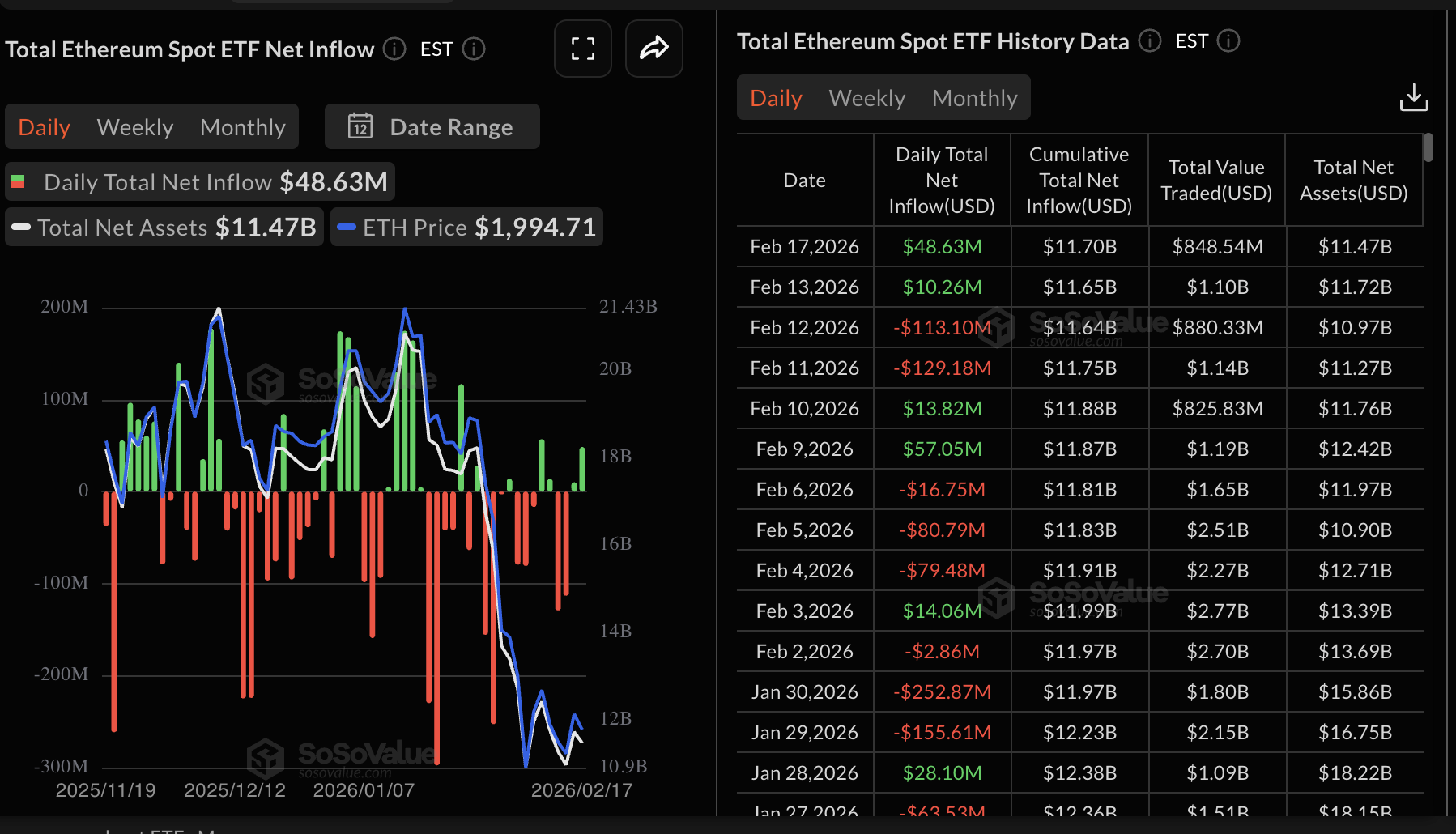Screen dimensions: 1456x834
Task: Toggle Total Net Assets legend line
Action: 165,228
